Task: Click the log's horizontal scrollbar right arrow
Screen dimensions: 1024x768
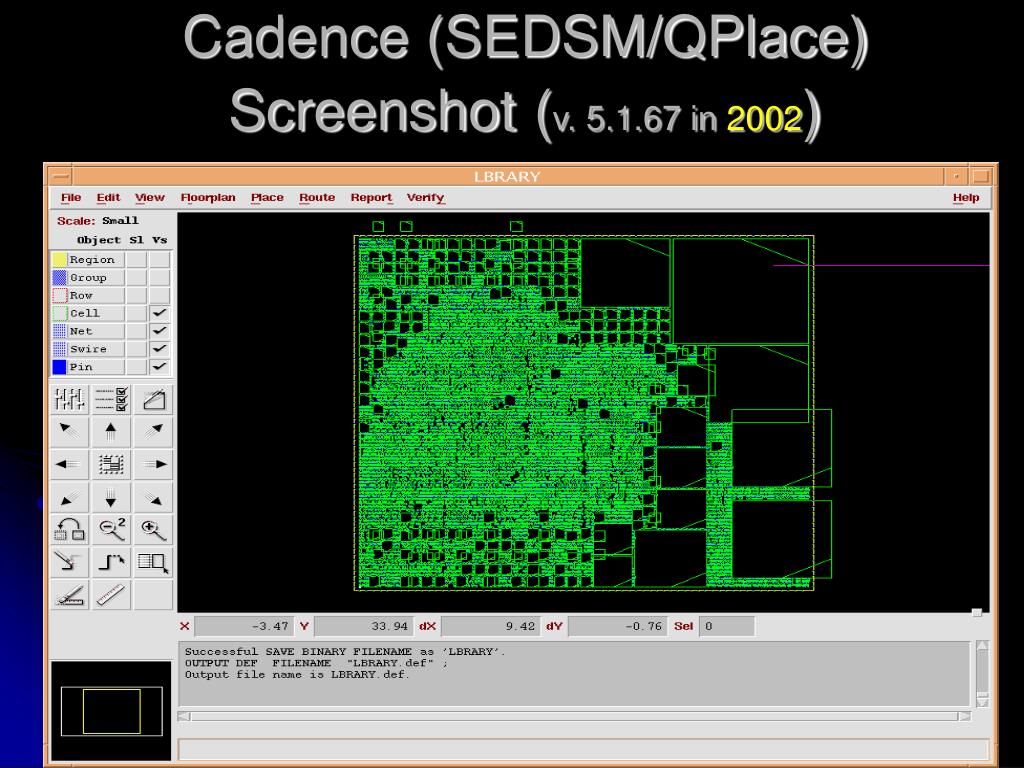Action: [965, 716]
